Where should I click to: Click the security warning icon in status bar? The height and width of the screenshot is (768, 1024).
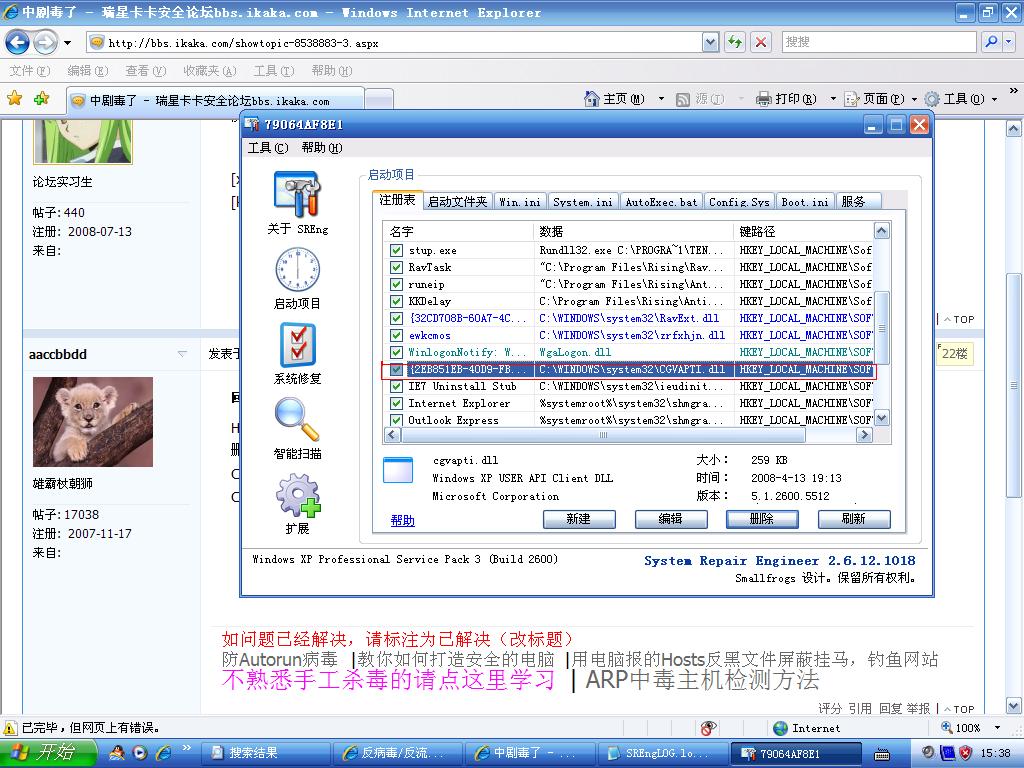coord(10,728)
